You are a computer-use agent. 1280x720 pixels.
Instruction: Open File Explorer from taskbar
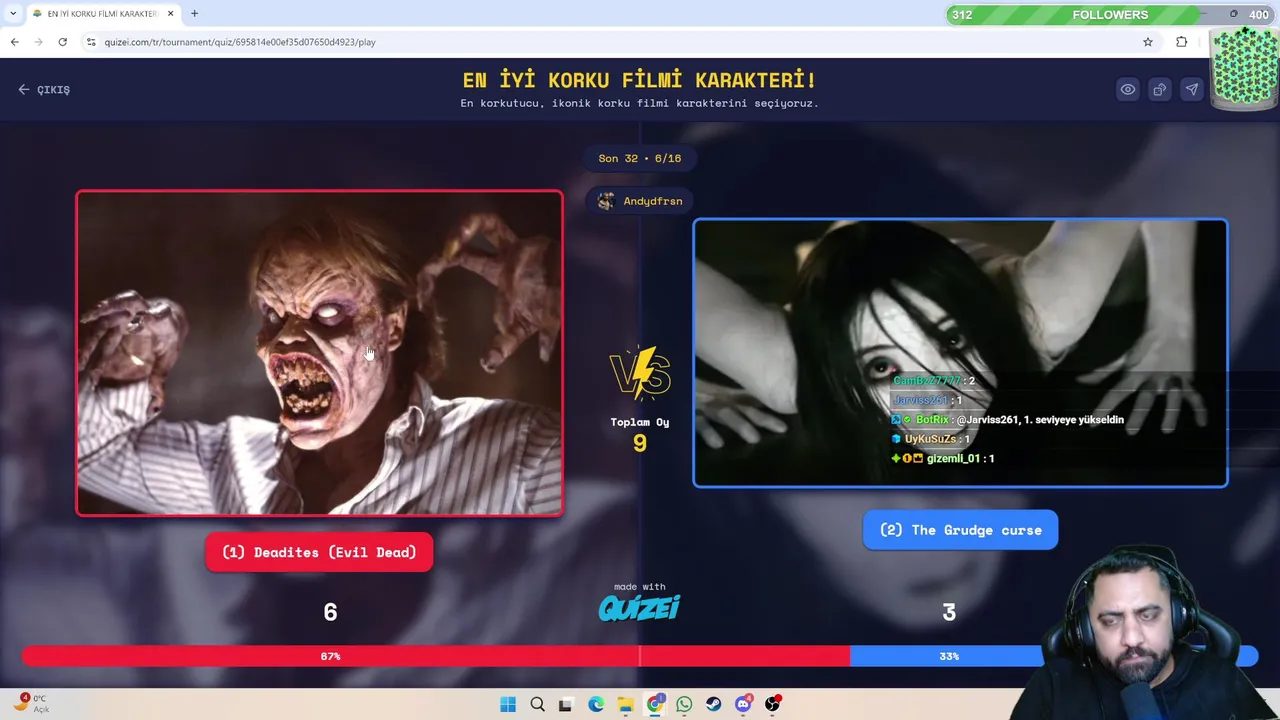tap(625, 704)
